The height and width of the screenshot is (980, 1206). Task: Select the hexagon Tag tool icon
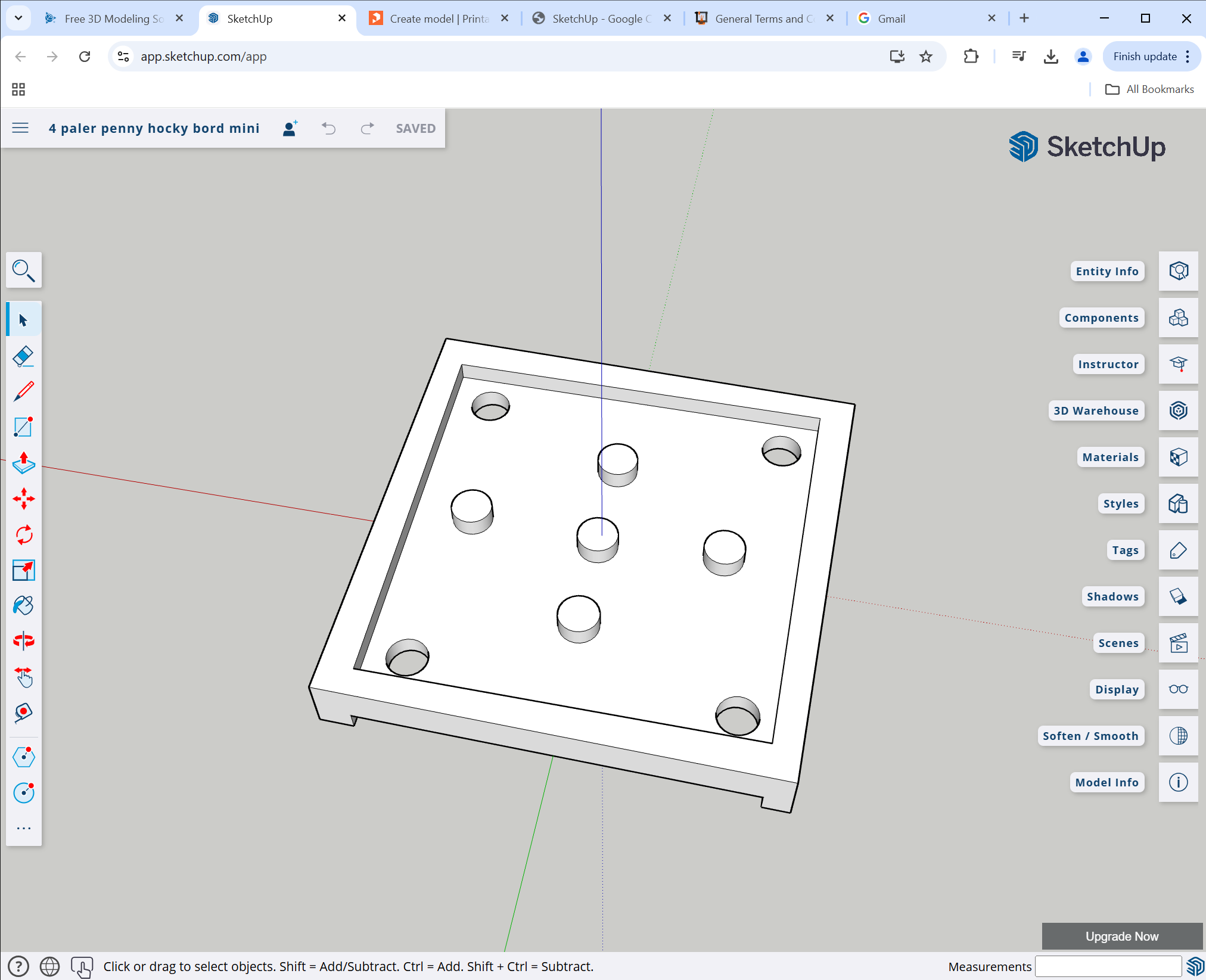(x=24, y=757)
